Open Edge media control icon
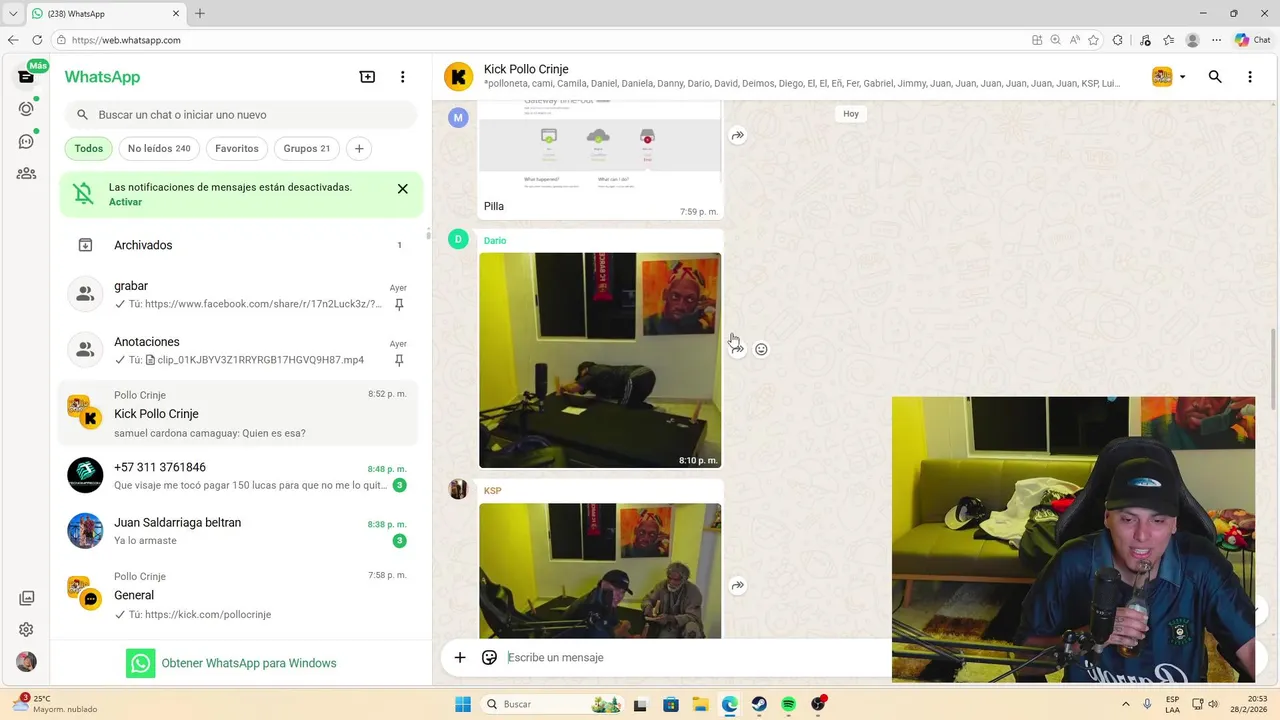1280x720 pixels. coord(1145,40)
